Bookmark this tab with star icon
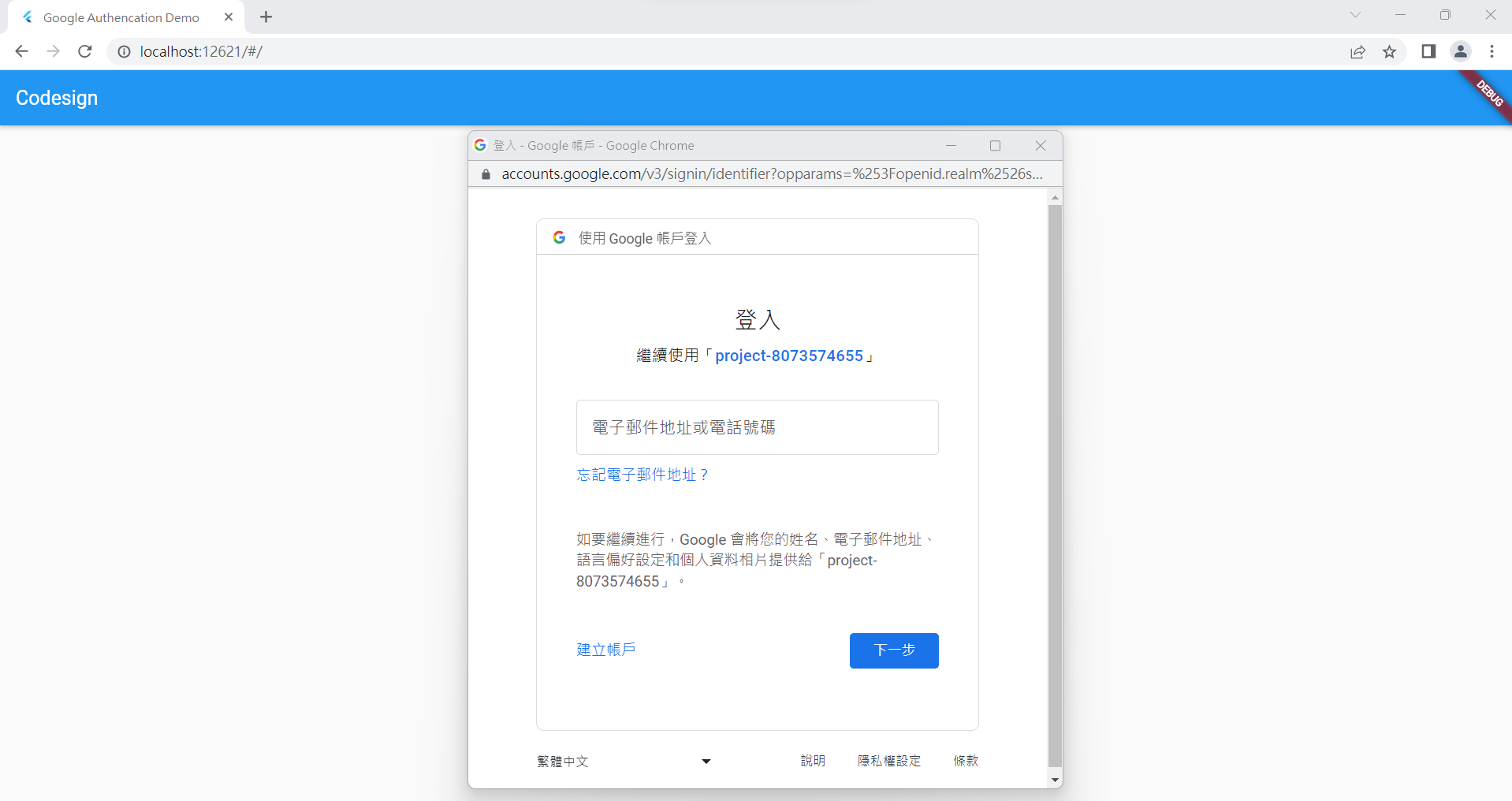The image size is (1512, 801). 1389,52
